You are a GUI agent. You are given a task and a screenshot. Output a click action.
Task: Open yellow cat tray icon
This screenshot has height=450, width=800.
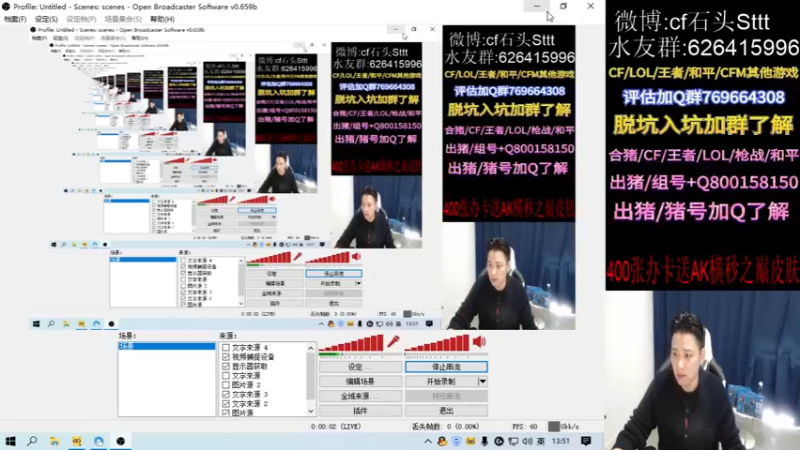point(470,441)
